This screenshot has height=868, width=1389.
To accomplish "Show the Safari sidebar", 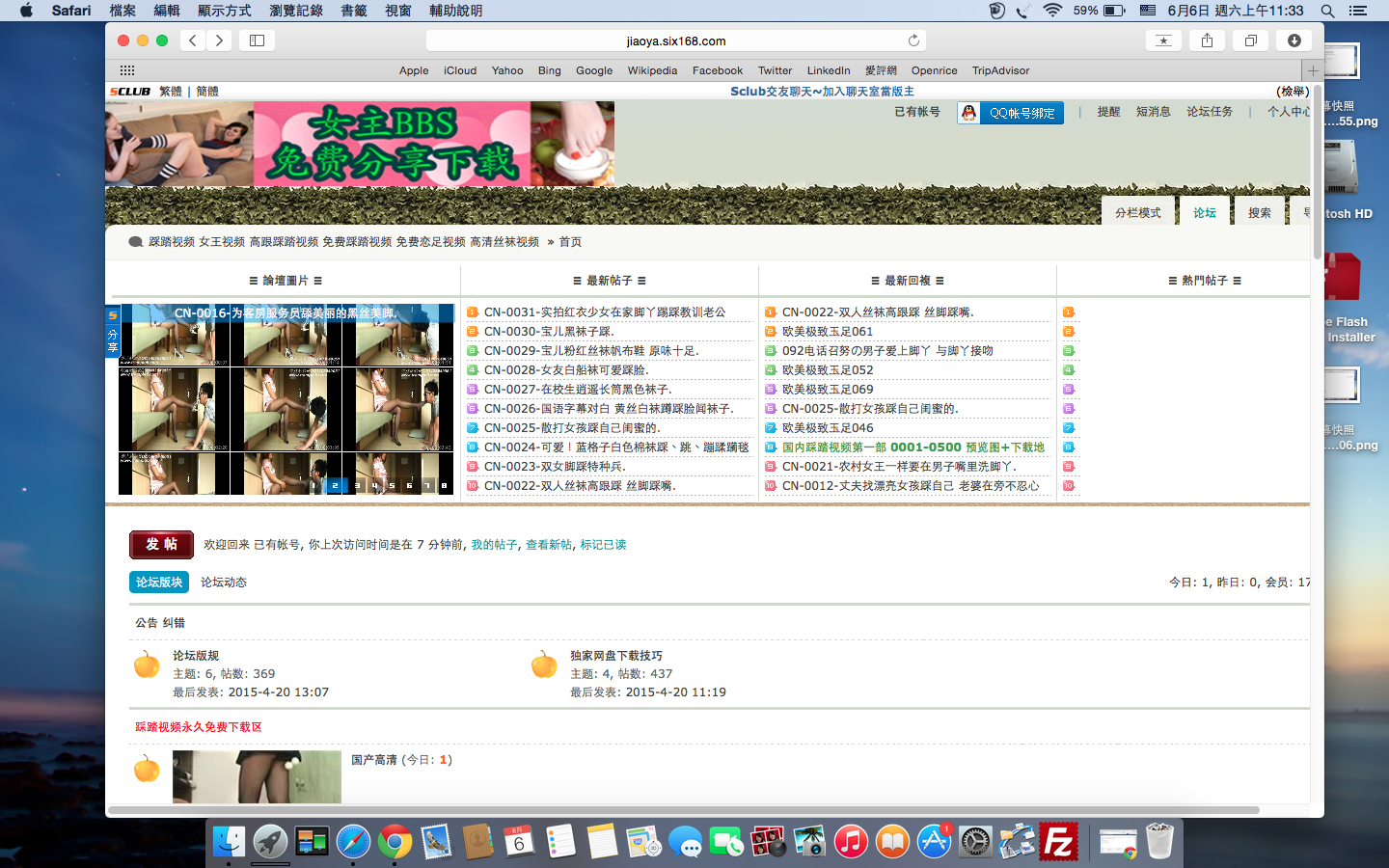I will point(257,41).
